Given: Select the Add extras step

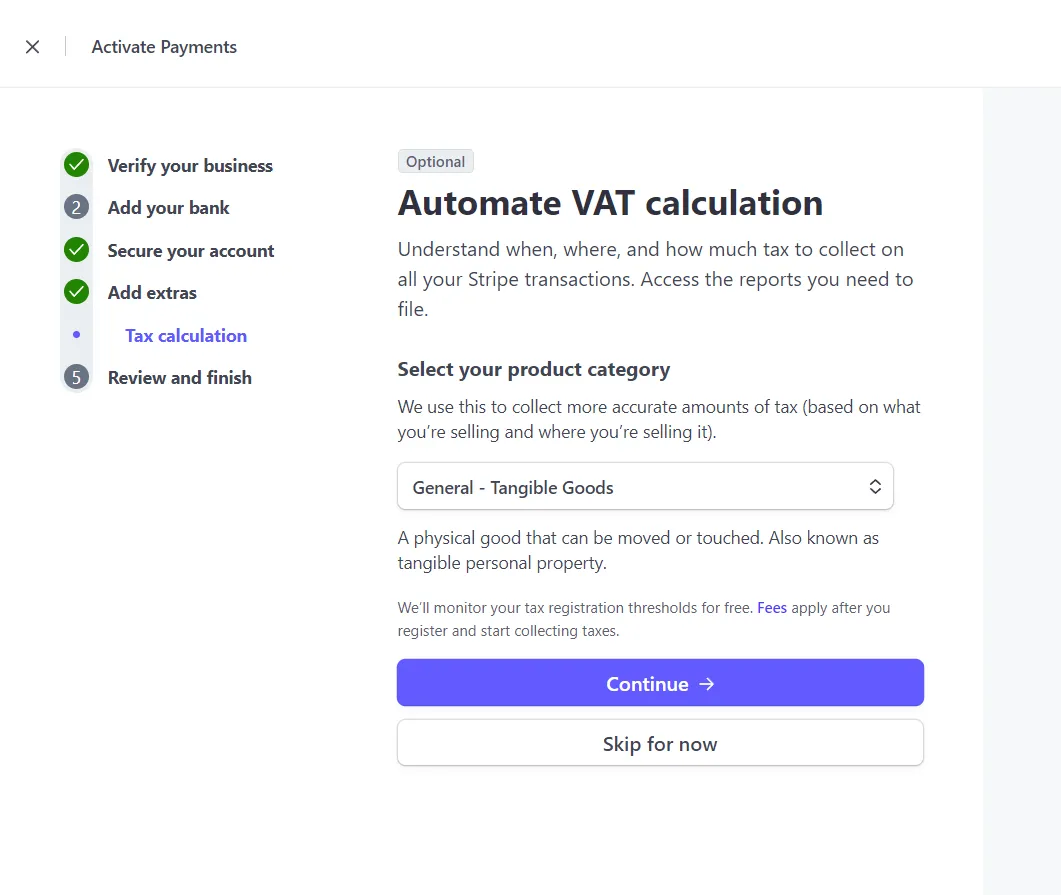Looking at the screenshot, I should pyautogui.click(x=152, y=293).
